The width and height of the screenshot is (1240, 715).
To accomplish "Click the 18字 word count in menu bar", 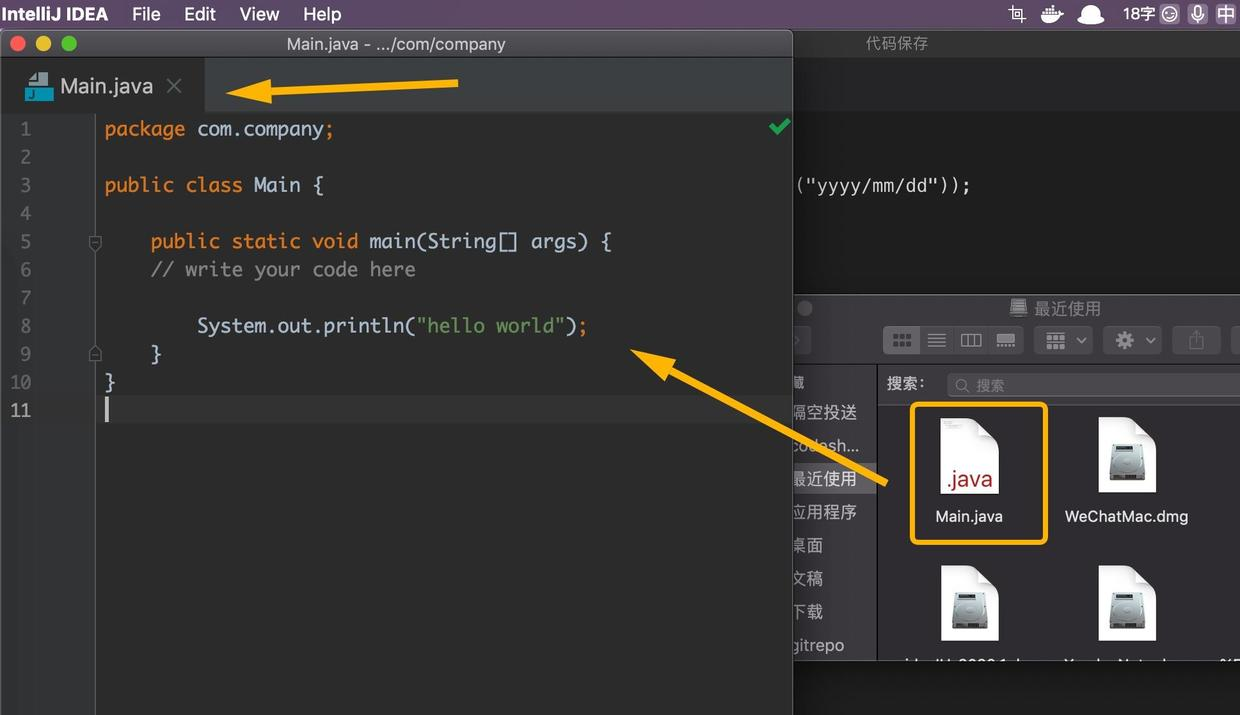I will tap(1138, 14).
